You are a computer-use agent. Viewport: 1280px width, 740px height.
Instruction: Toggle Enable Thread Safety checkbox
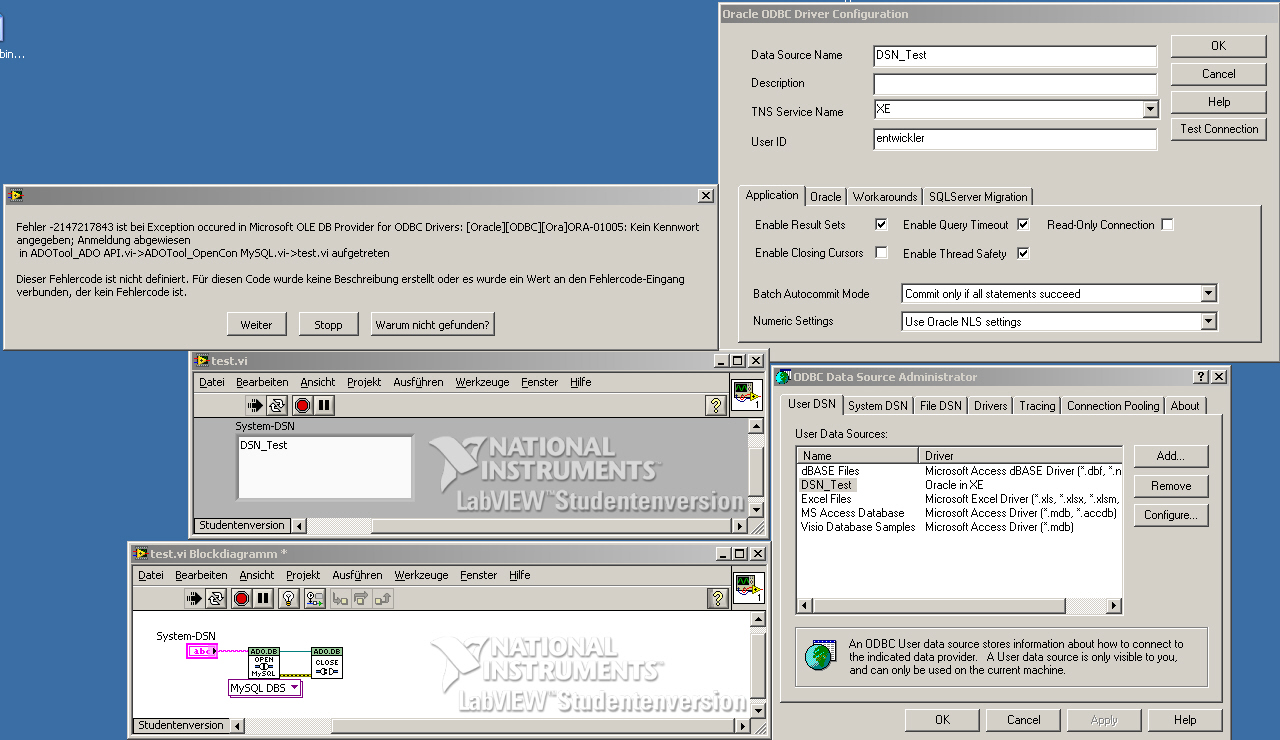(1023, 253)
